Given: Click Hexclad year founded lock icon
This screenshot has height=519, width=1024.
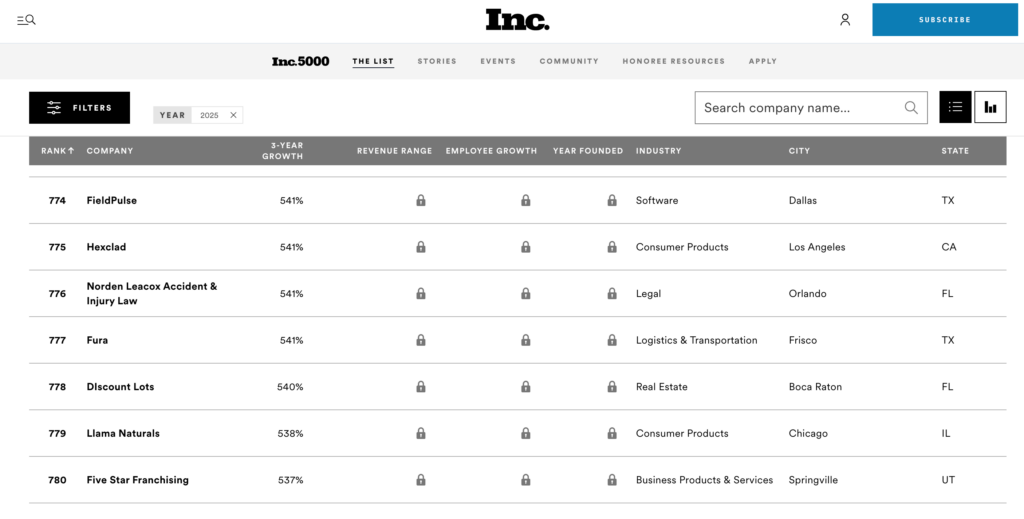Looking at the screenshot, I should (612, 247).
